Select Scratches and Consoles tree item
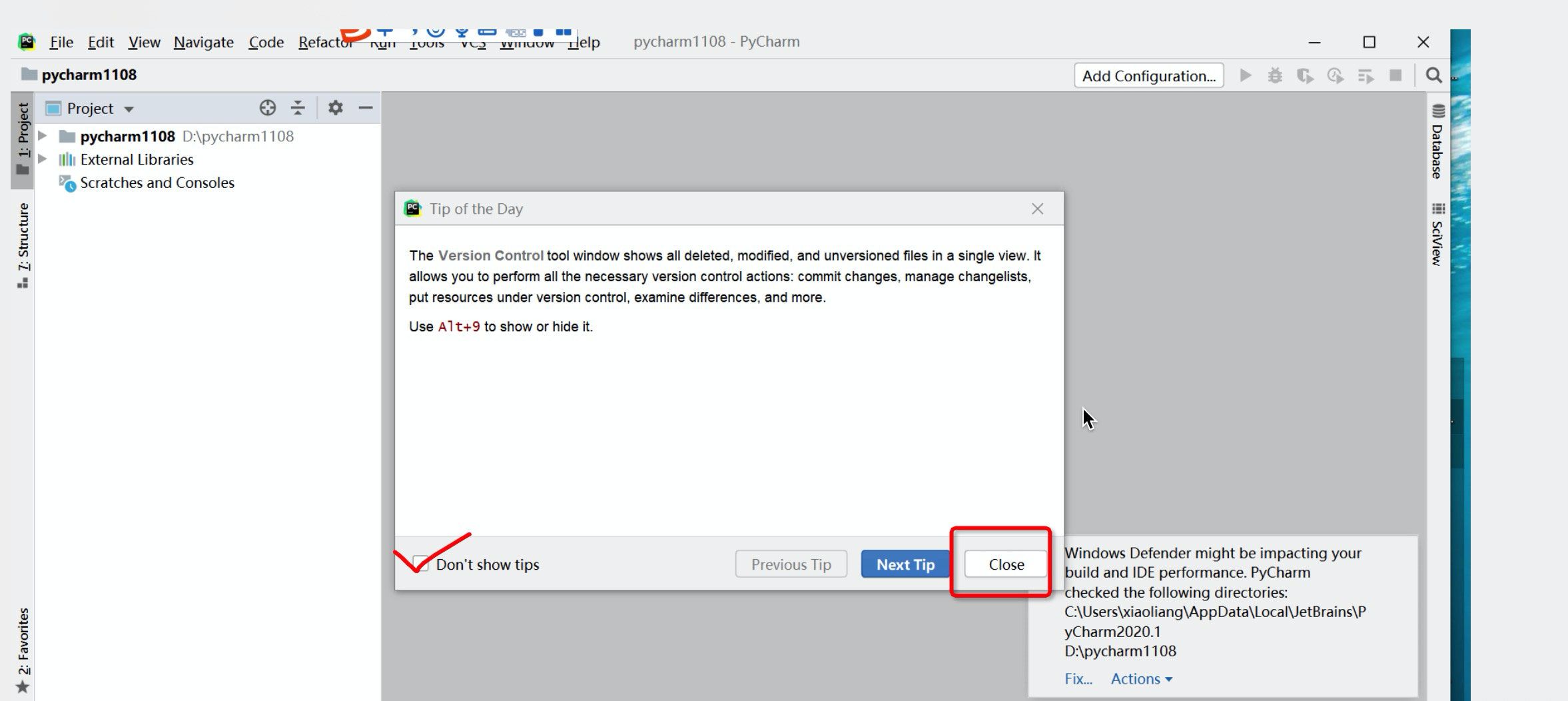 coord(157,183)
